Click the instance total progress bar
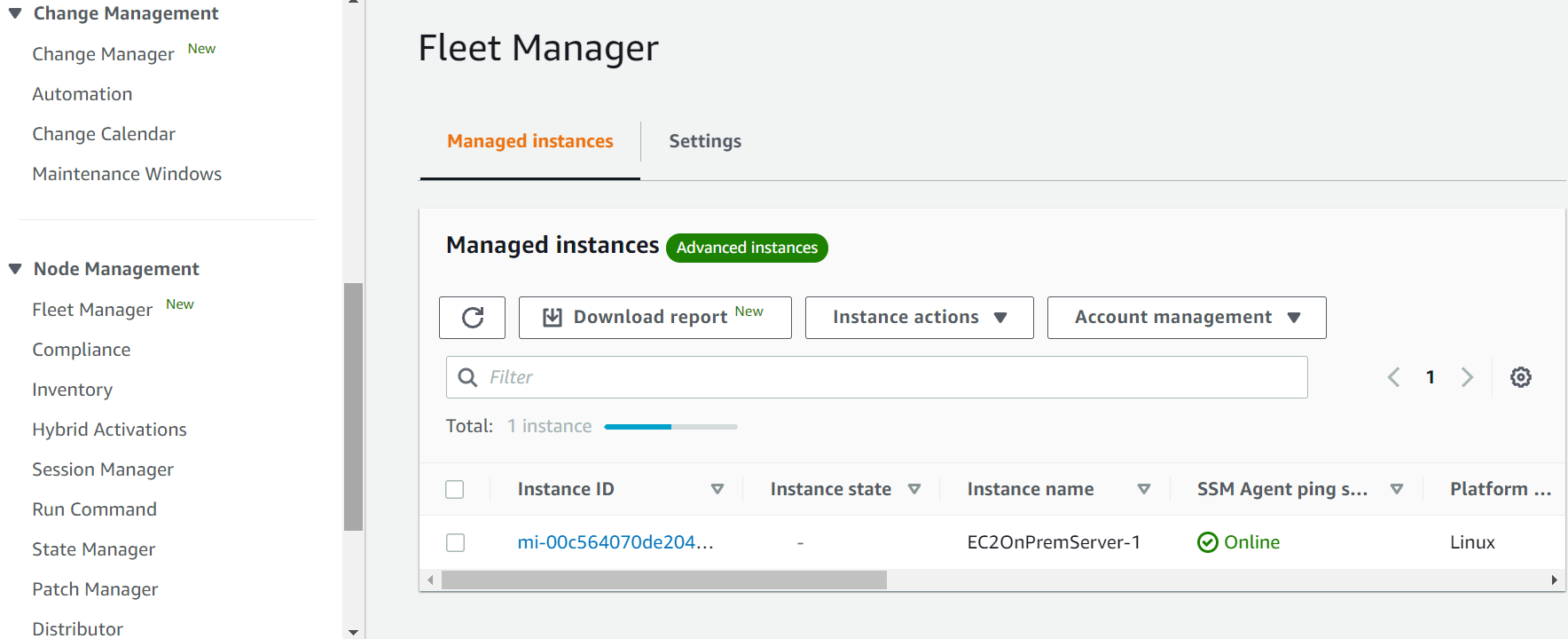Image resolution: width=1568 pixels, height=639 pixels. pyautogui.click(x=670, y=427)
